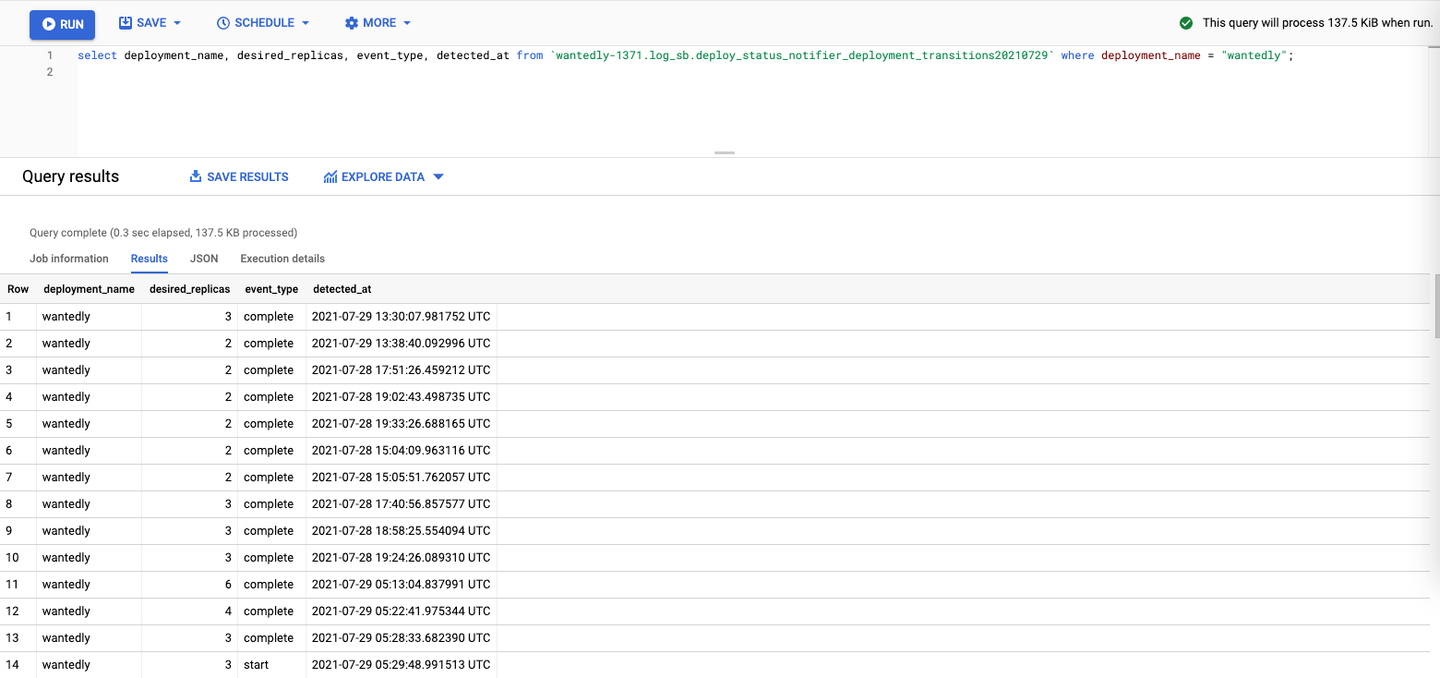Click the SAVE RESULTS download icon
The width and height of the screenshot is (1440, 678).
(195, 177)
